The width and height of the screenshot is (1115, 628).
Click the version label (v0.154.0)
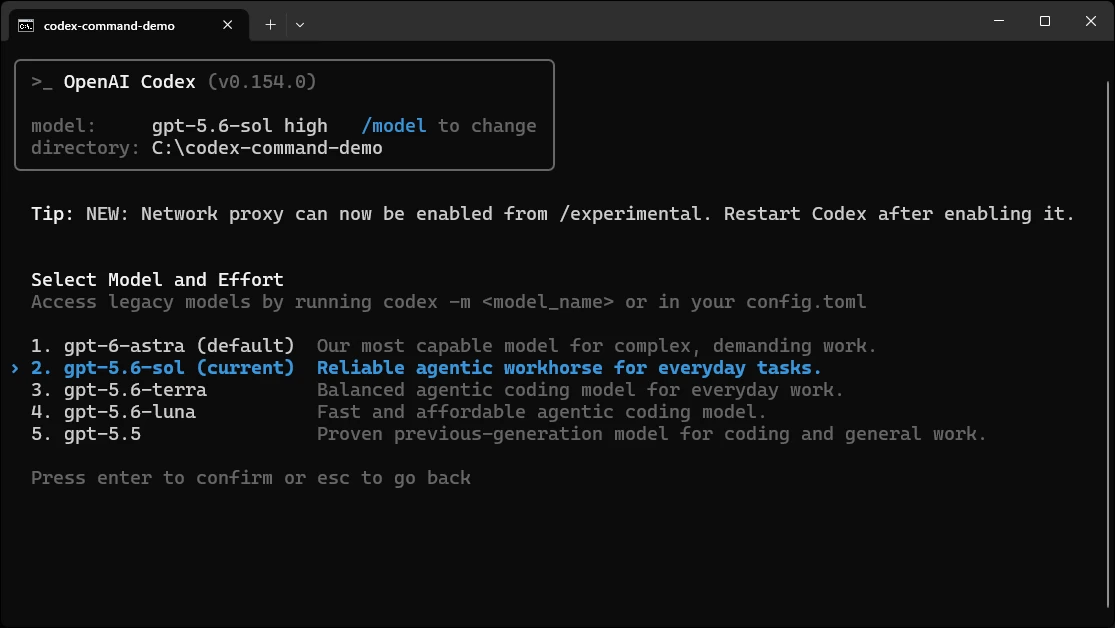262,82
